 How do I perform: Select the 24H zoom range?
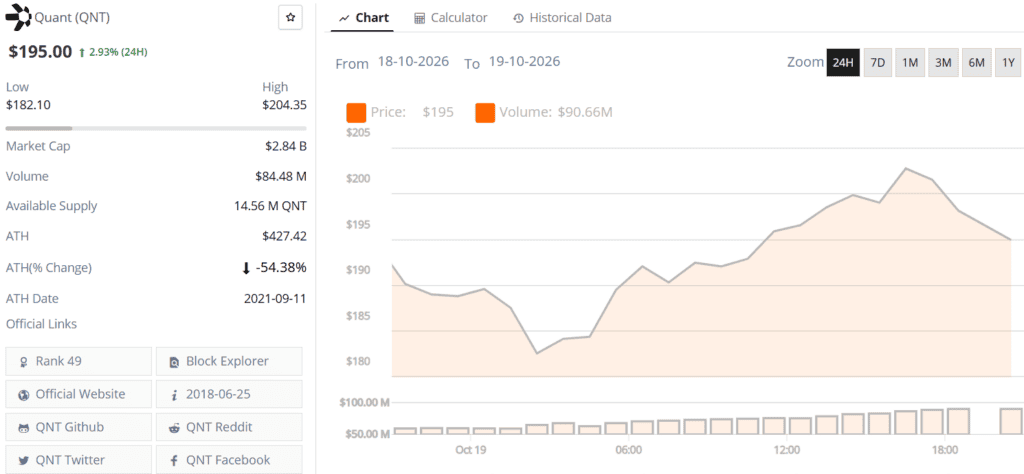coord(842,63)
